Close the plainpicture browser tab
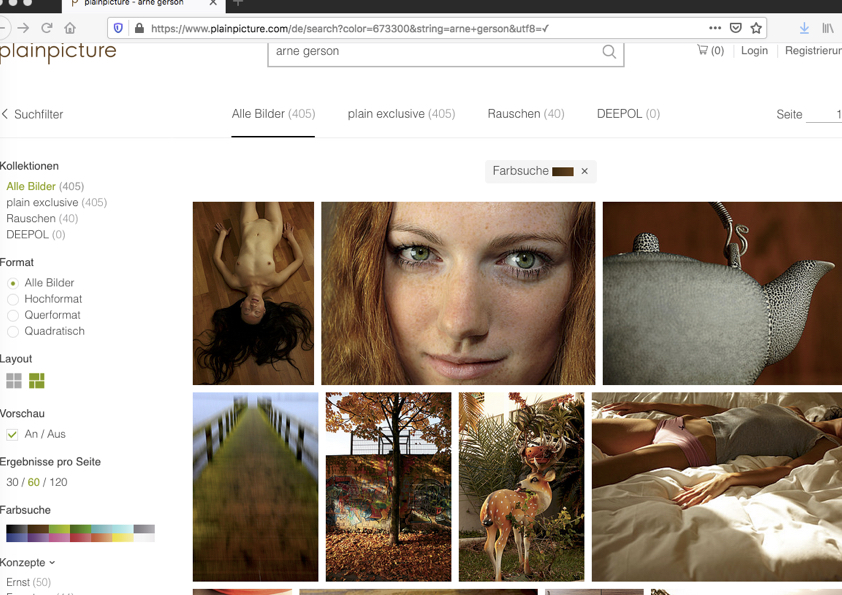Screen dimensions: 842x595 click(213, 3)
